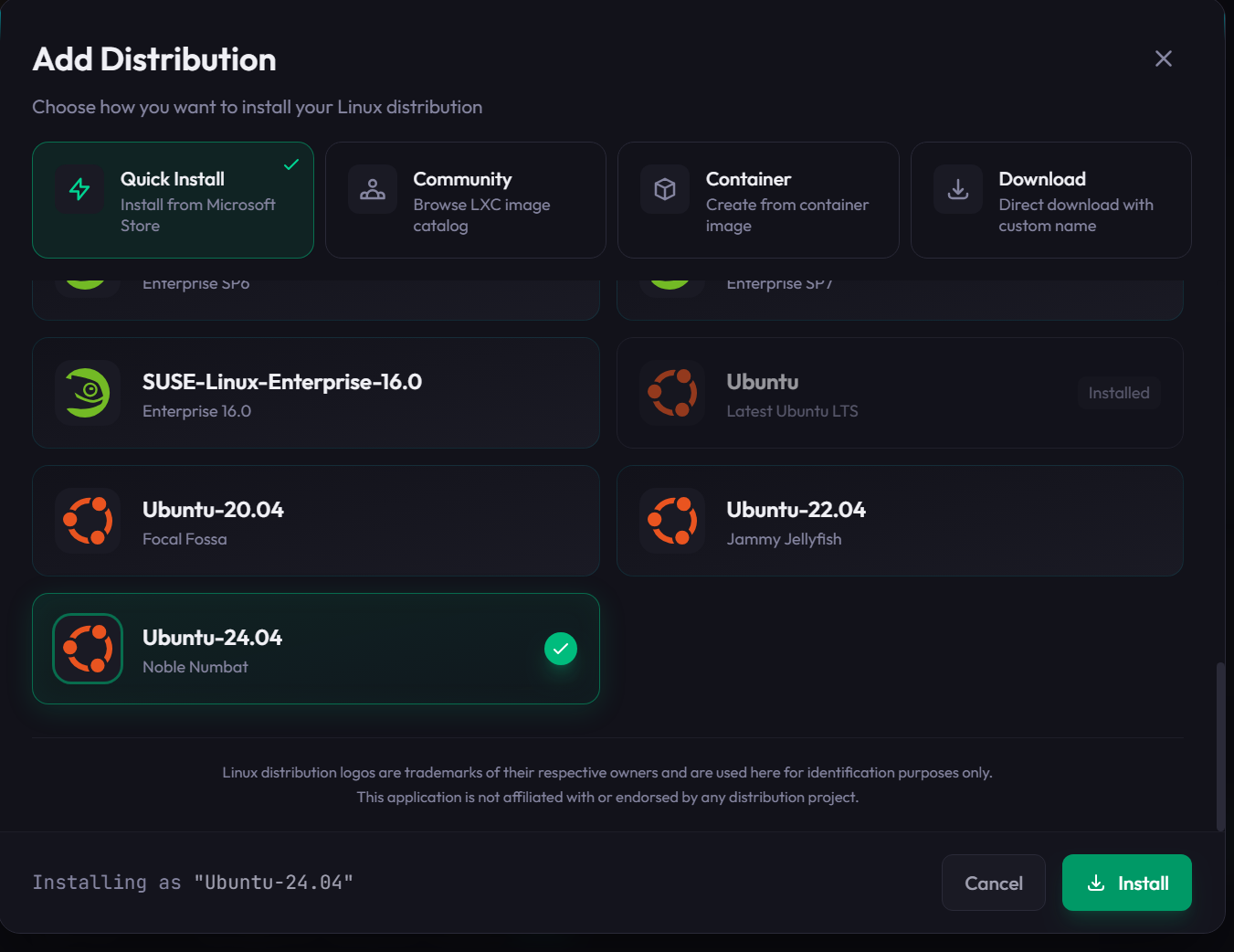Click the Cancel button

coord(993,883)
